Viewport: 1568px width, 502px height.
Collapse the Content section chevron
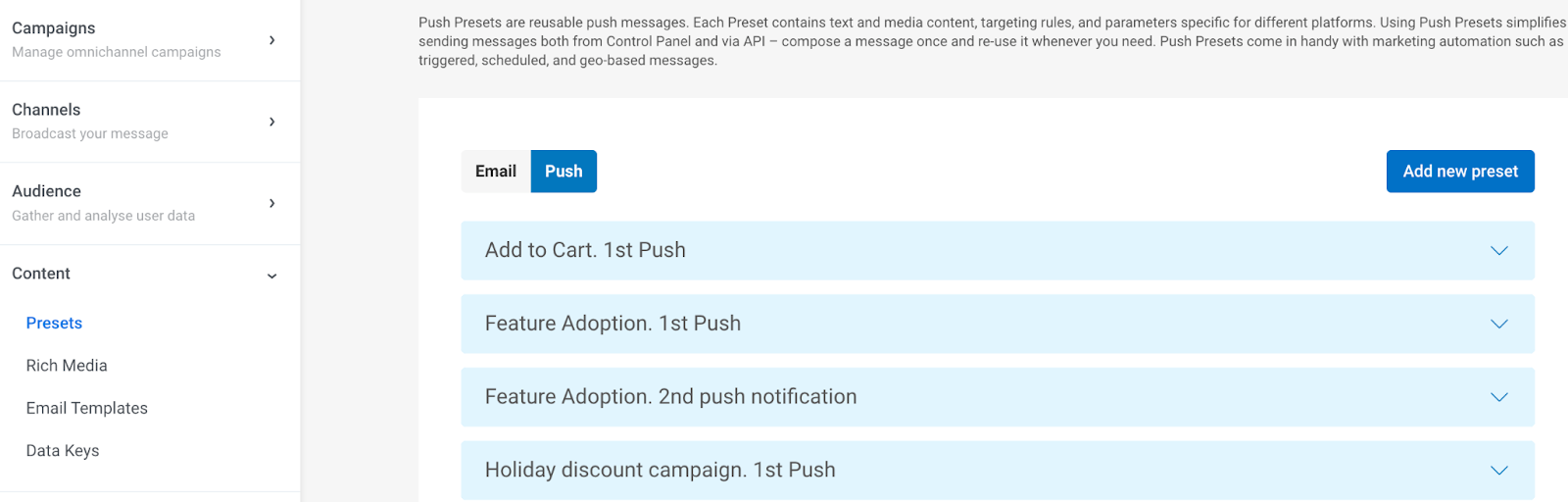271,276
